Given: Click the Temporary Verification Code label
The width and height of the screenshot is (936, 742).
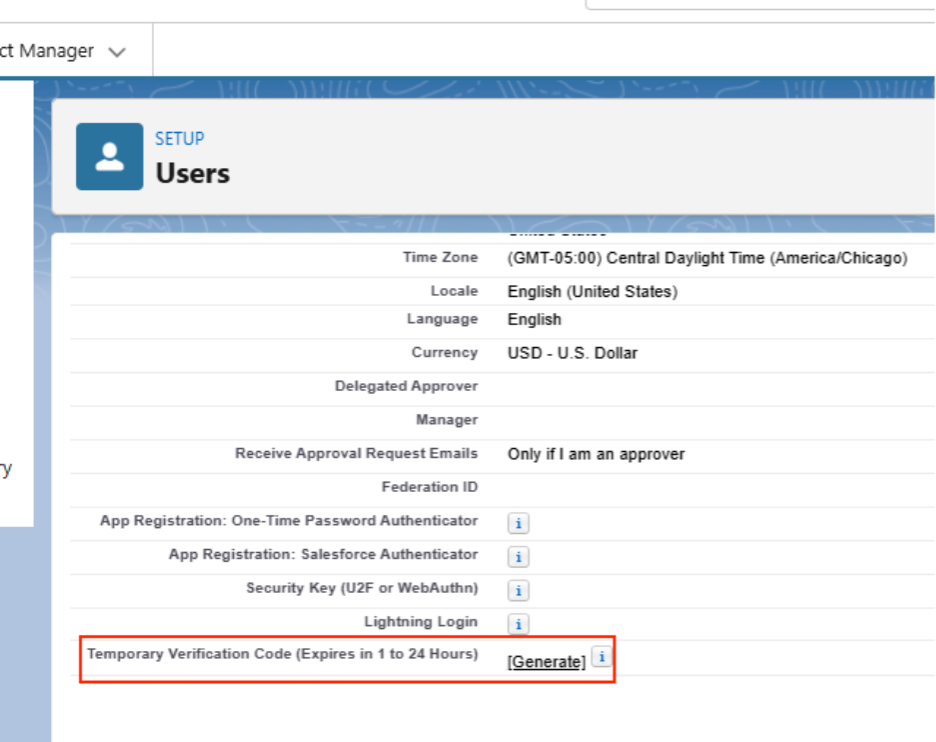Looking at the screenshot, I should click(282, 654).
